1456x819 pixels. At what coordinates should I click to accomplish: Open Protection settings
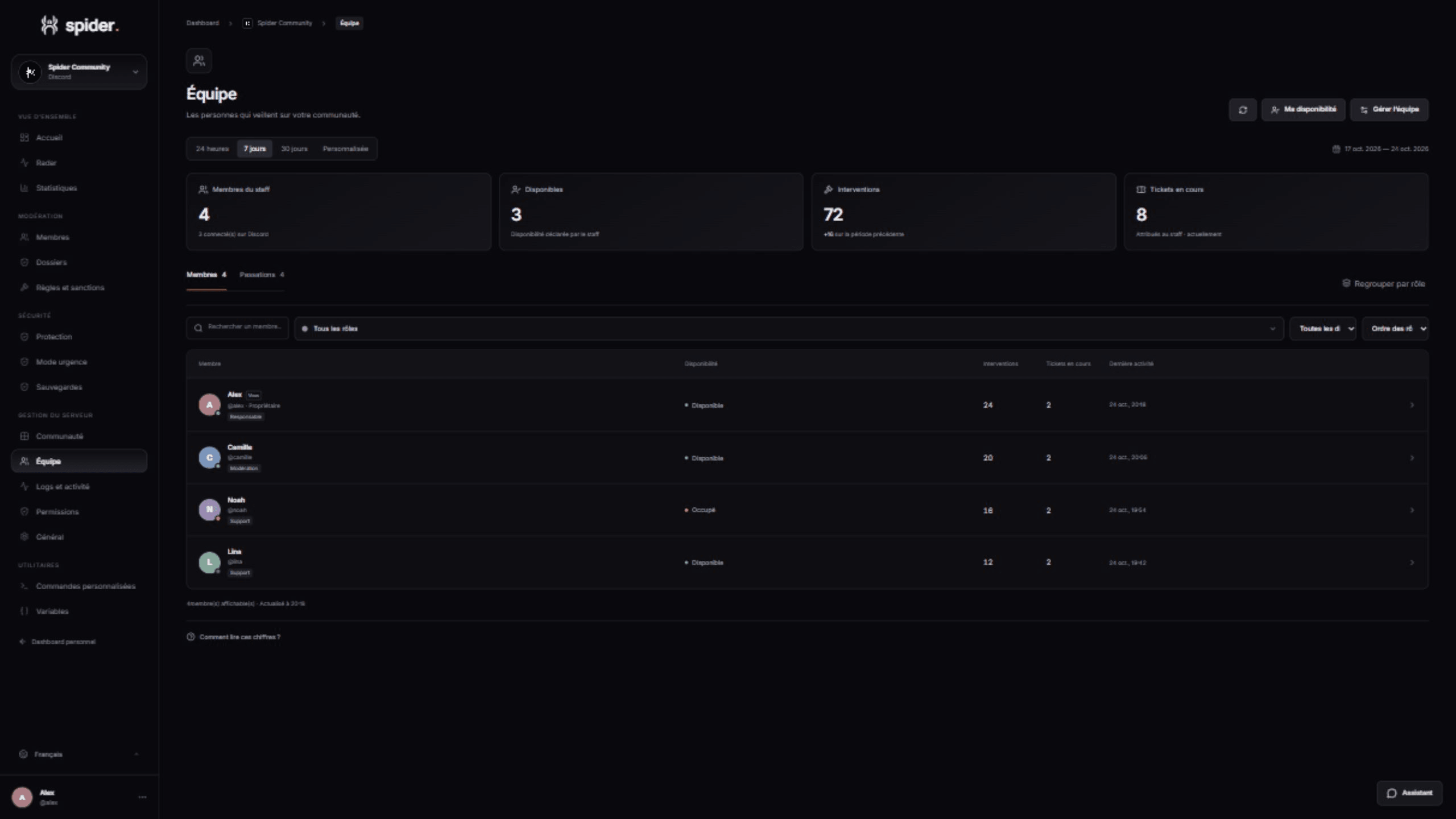79,337
